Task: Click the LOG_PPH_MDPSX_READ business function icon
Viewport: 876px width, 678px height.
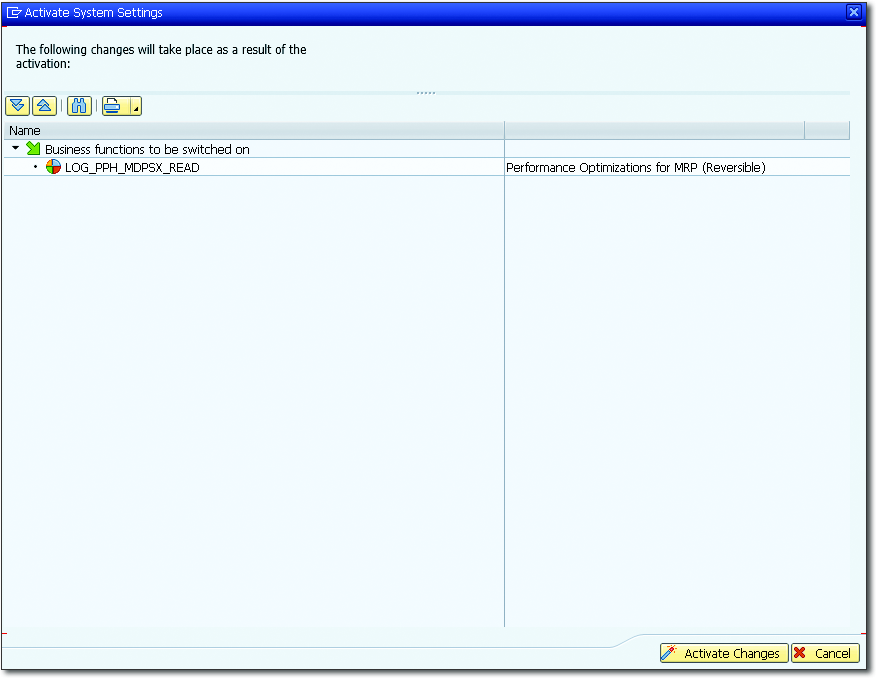Action: [53, 167]
